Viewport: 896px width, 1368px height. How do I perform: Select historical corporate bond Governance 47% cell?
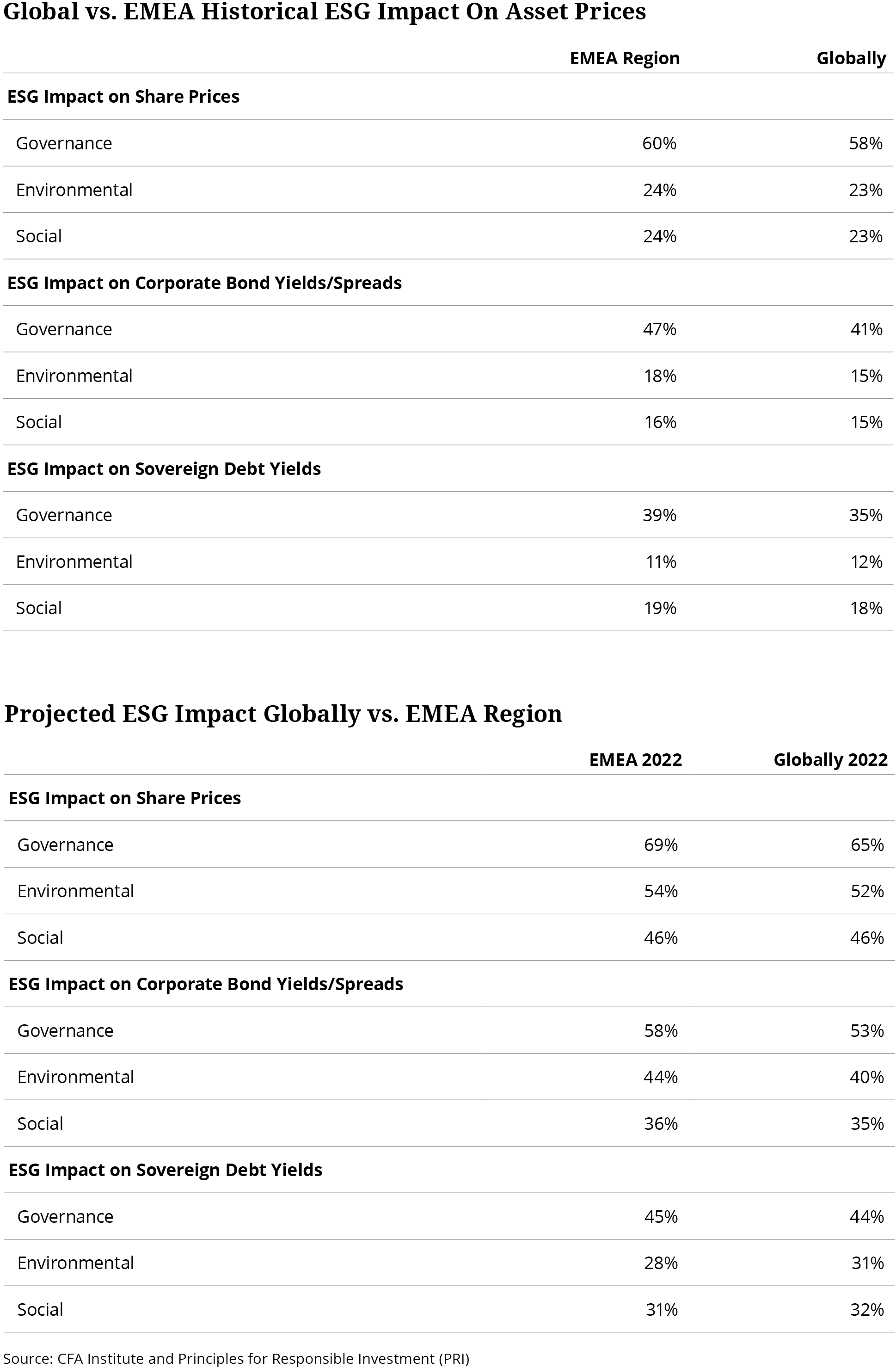659,329
